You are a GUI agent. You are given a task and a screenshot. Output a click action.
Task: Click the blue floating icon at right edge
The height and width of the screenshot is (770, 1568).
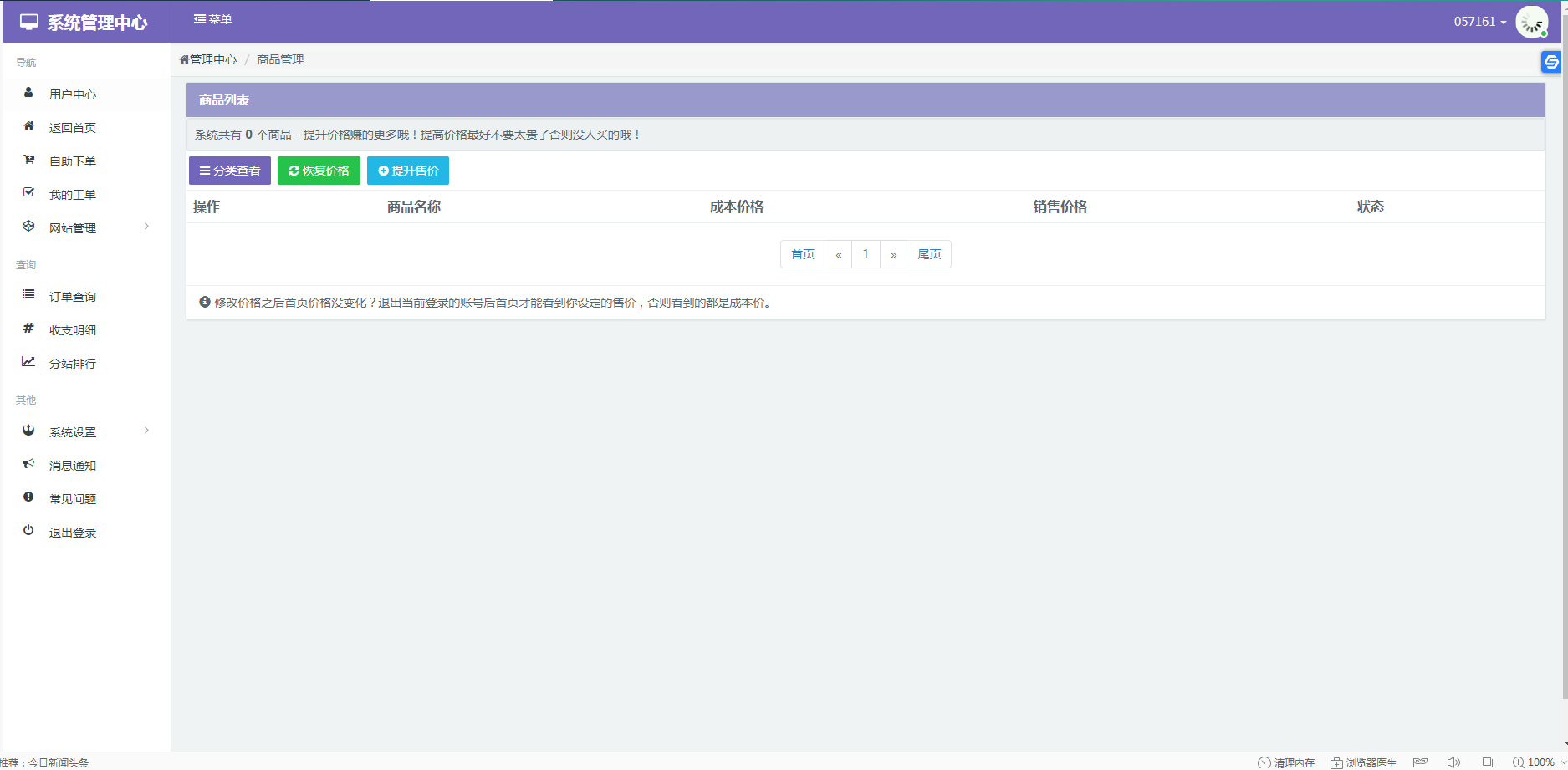coord(1551,62)
